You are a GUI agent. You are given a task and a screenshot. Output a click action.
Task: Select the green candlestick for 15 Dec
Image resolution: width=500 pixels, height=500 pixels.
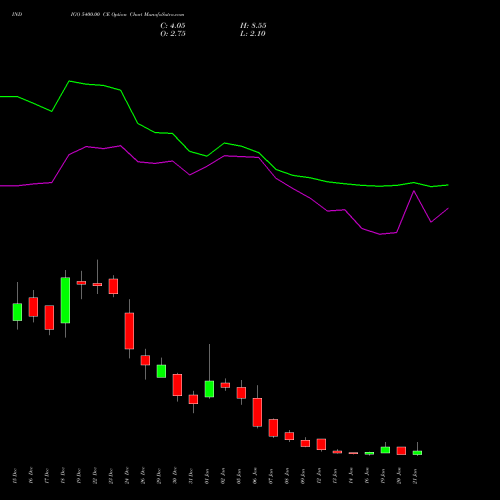pos(17,312)
